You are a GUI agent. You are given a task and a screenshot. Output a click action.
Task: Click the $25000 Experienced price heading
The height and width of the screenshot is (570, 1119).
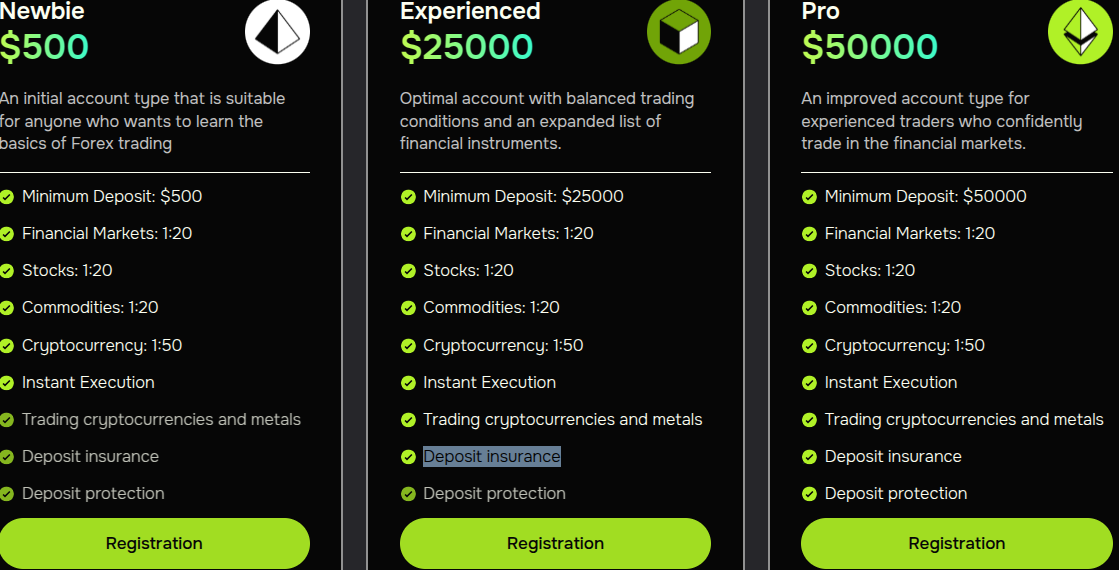467,46
